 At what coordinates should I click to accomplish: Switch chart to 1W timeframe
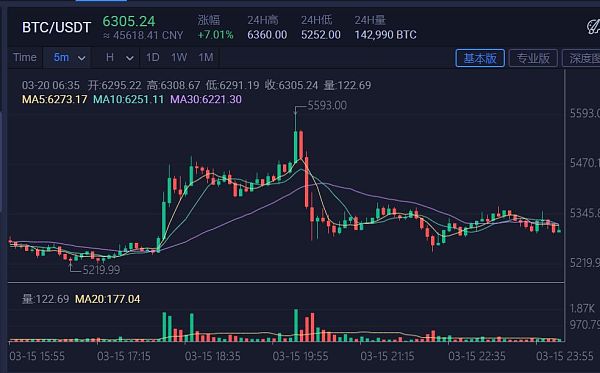179,57
